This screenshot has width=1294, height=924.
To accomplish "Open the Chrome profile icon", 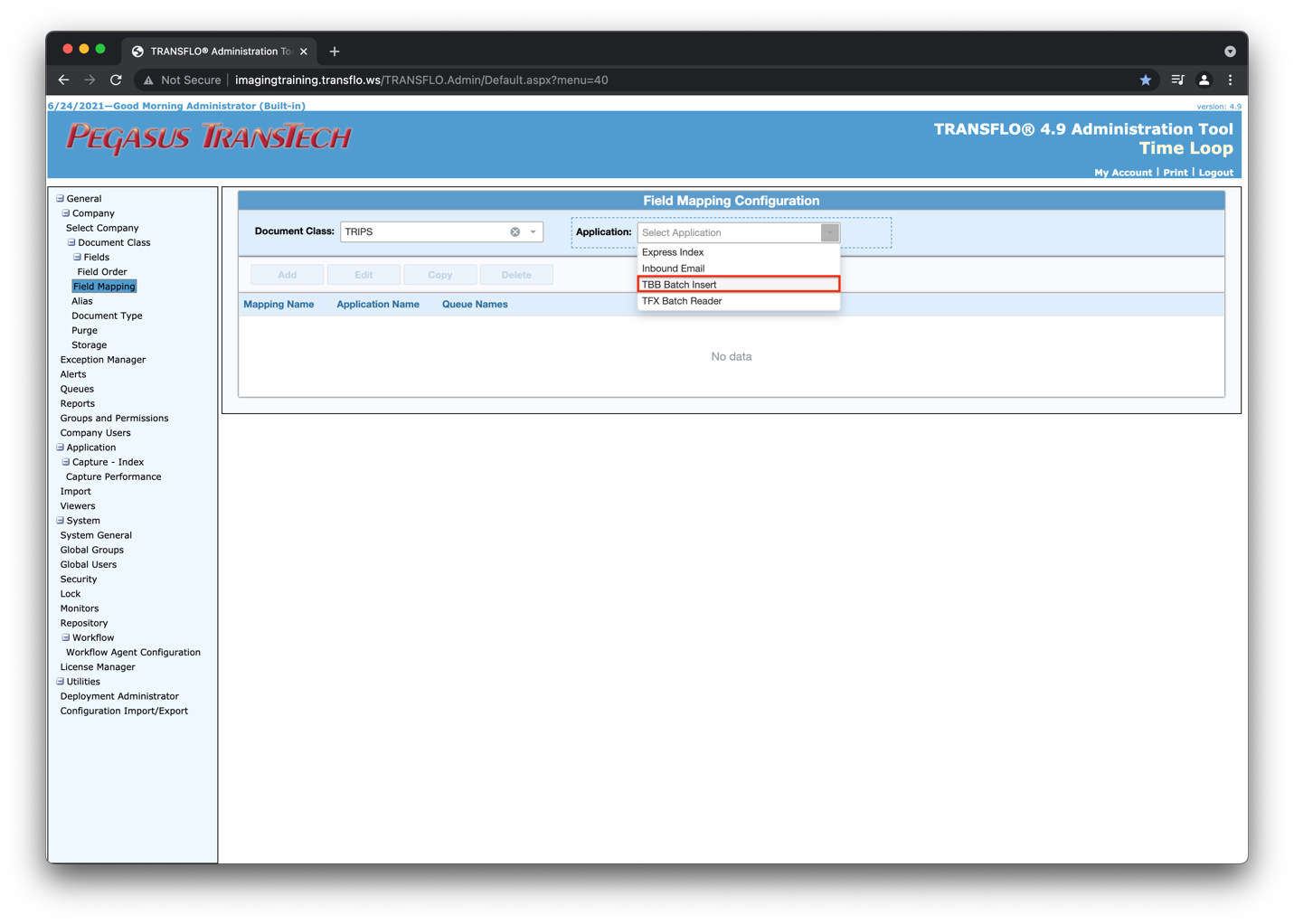I will coord(1204,80).
